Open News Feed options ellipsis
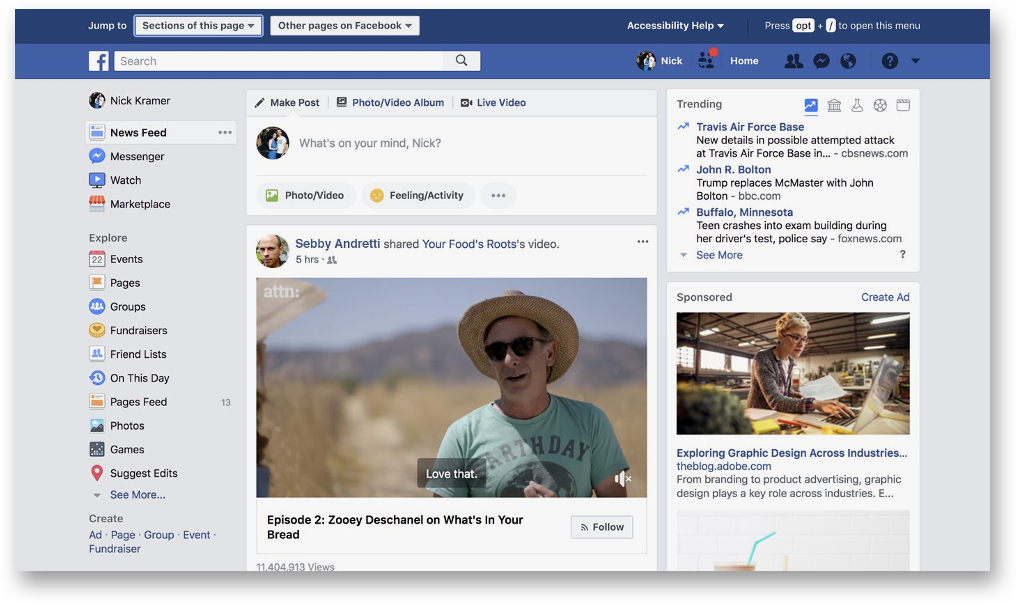Image resolution: width=1017 pixels, height=604 pixels. click(x=225, y=132)
